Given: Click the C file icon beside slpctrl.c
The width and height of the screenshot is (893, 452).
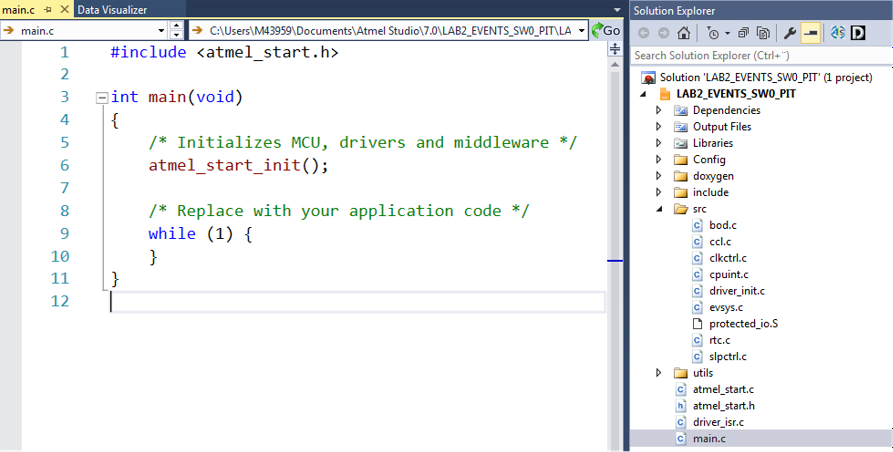Looking at the screenshot, I should tap(697, 357).
